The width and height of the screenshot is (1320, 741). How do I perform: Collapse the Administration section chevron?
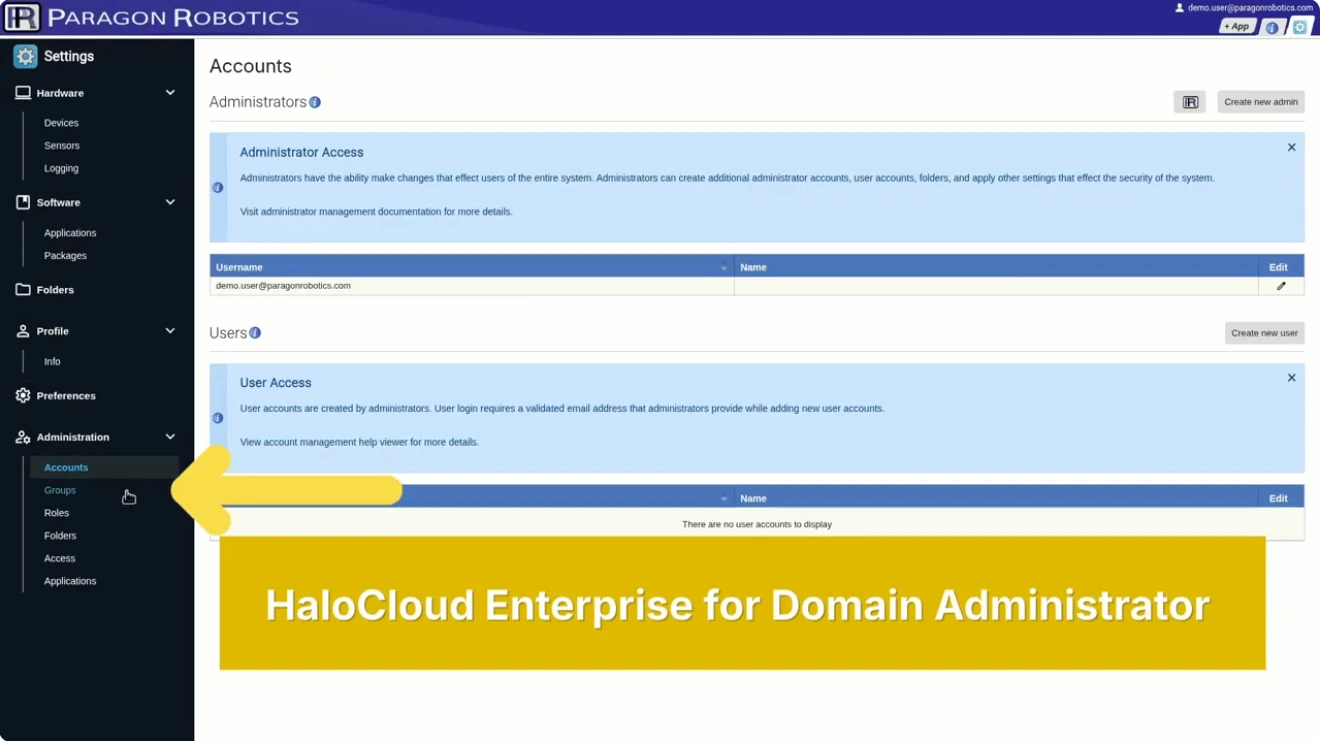click(170, 437)
